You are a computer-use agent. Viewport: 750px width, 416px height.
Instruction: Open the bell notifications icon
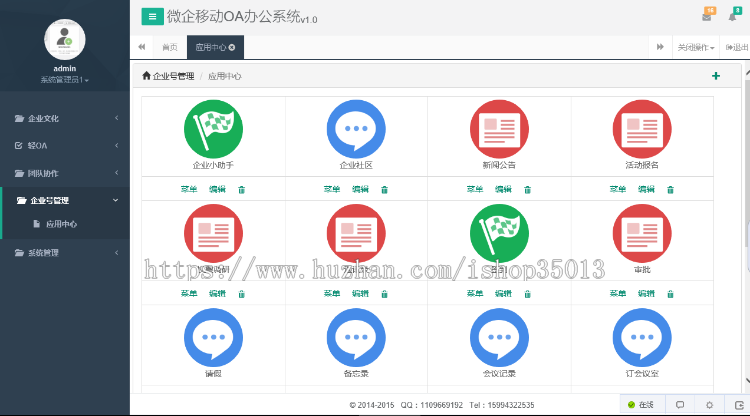click(734, 14)
